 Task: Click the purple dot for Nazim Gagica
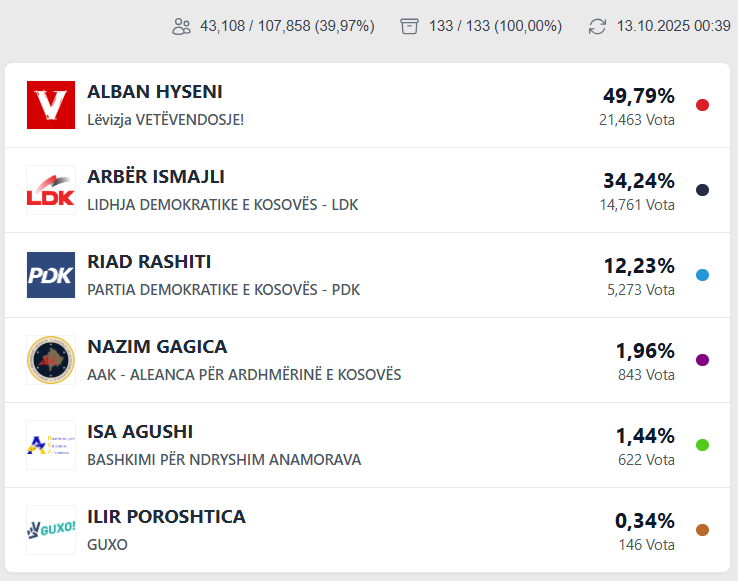coord(702,360)
